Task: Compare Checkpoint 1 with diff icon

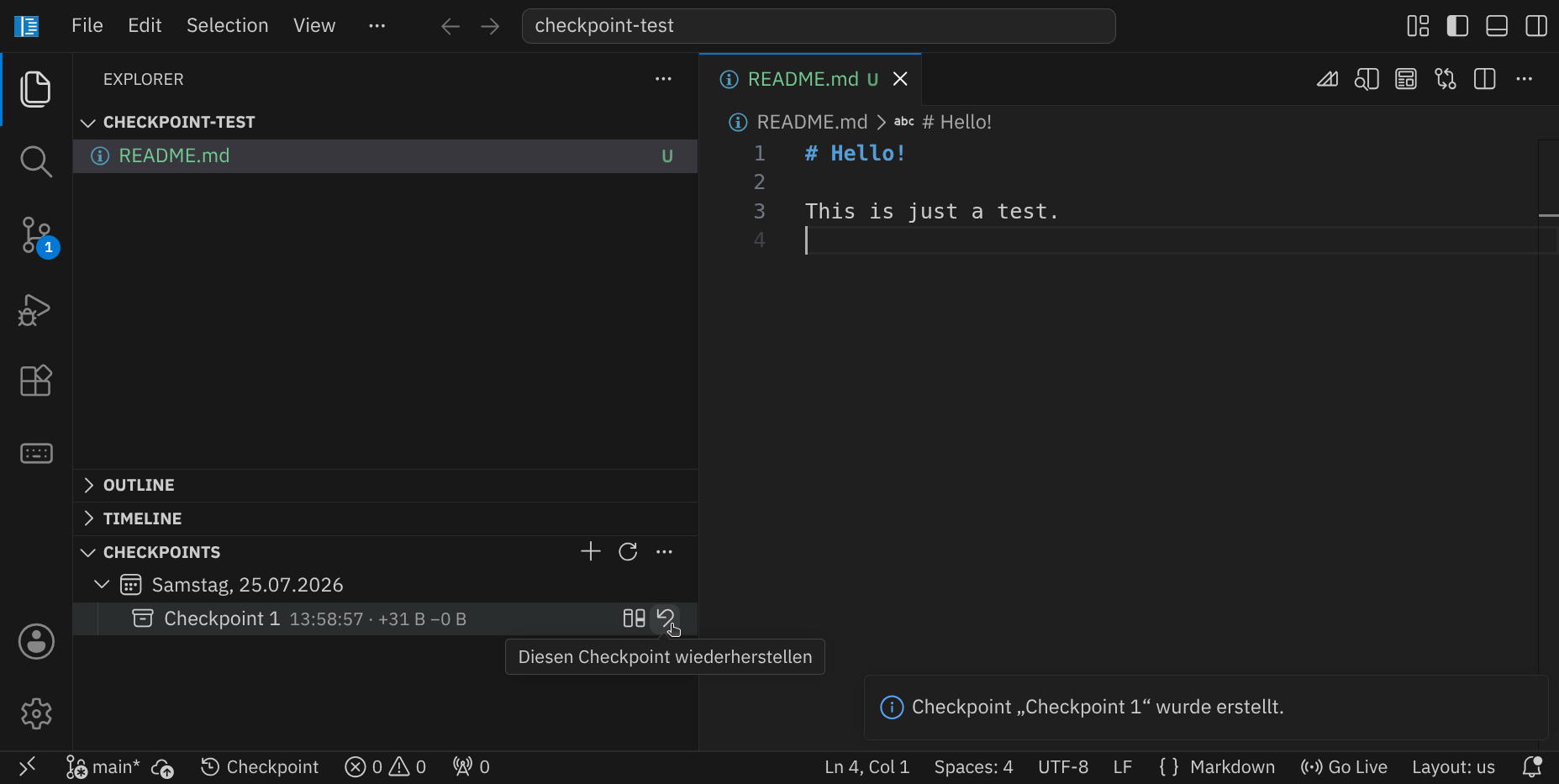Action: (x=635, y=618)
